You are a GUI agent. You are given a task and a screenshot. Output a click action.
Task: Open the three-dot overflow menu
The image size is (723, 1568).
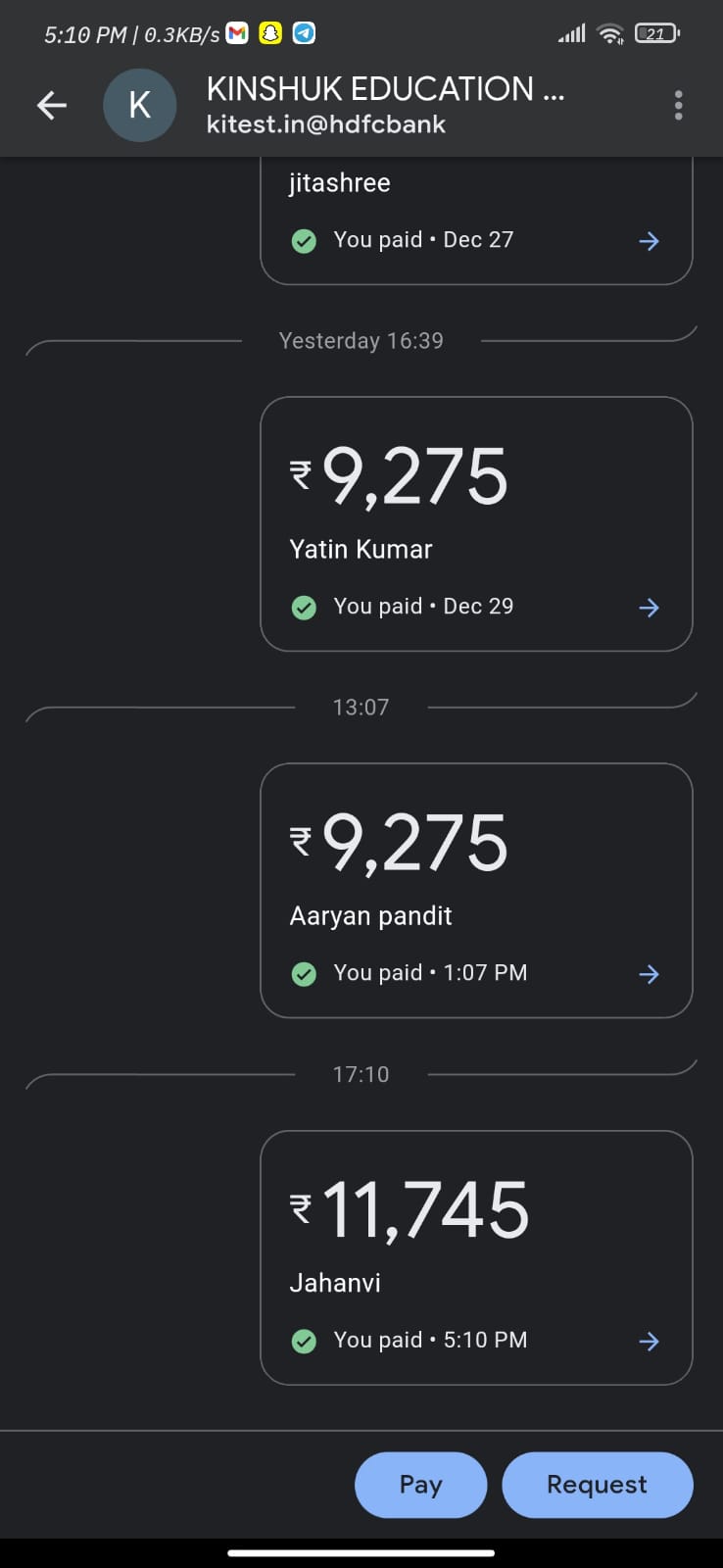pyautogui.click(x=678, y=105)
